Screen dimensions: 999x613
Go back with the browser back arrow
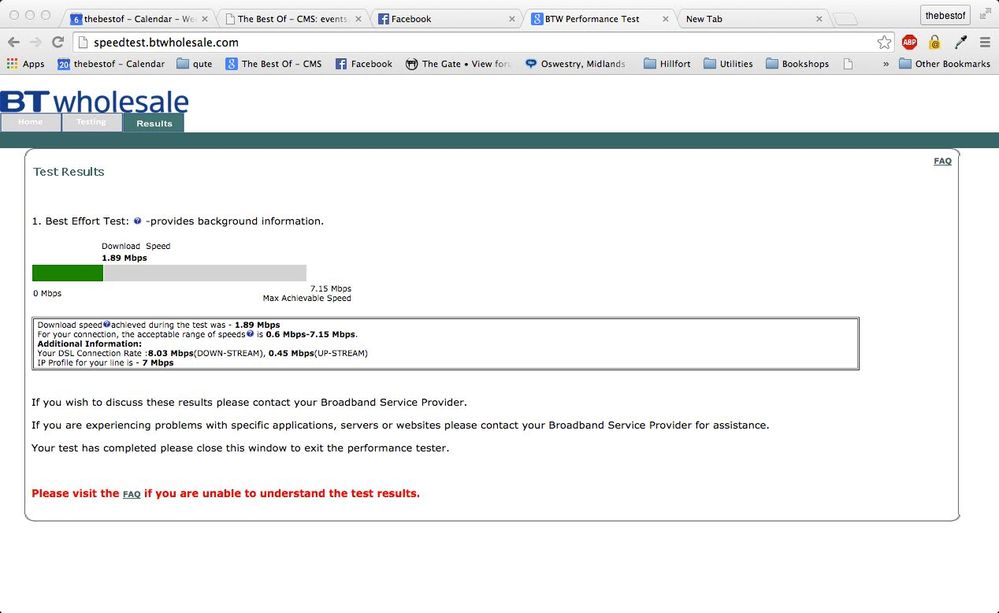[13, 42]
